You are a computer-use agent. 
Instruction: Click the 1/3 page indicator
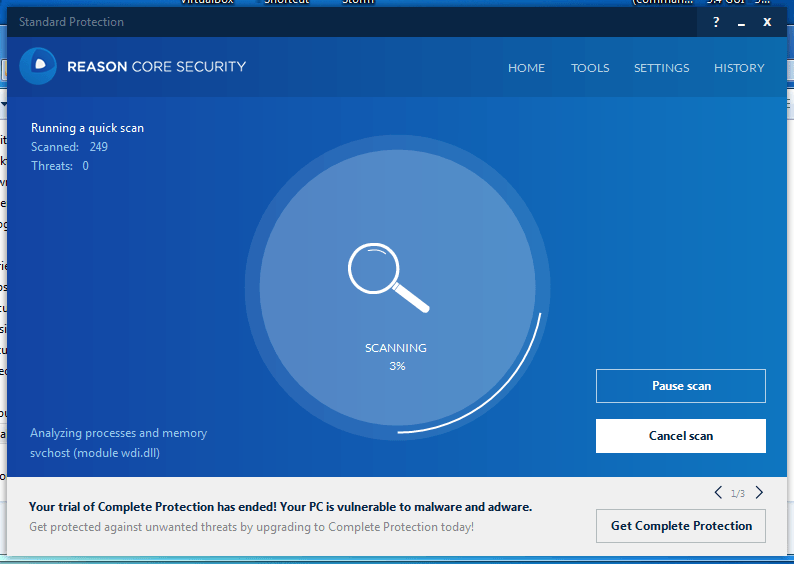(x=738, y=493)
